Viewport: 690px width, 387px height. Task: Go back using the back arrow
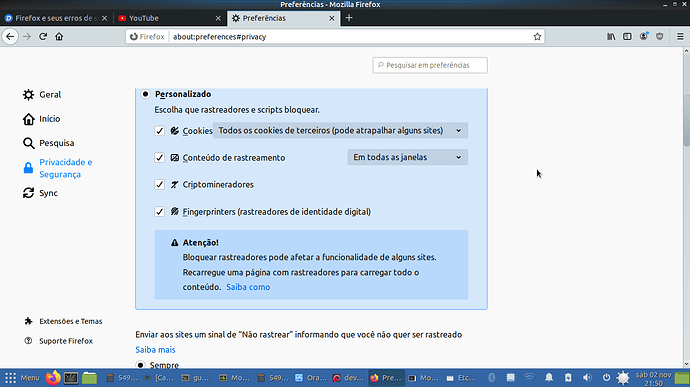(x=10, y=37)
